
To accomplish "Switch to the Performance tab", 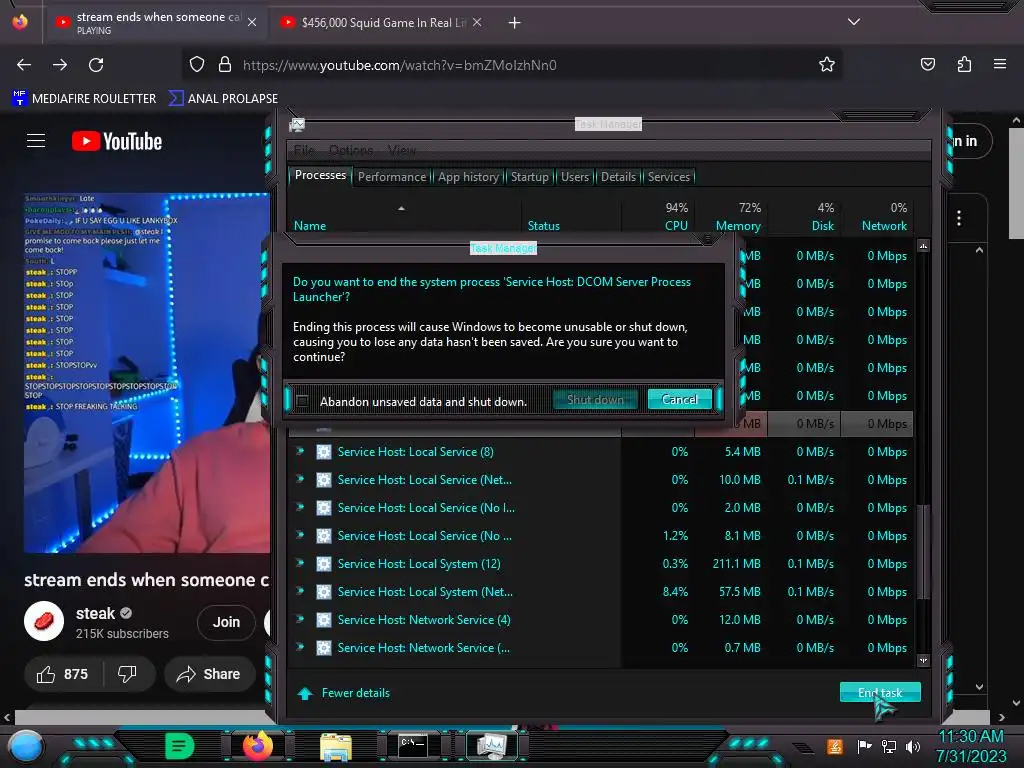I will tap(392, 177).
